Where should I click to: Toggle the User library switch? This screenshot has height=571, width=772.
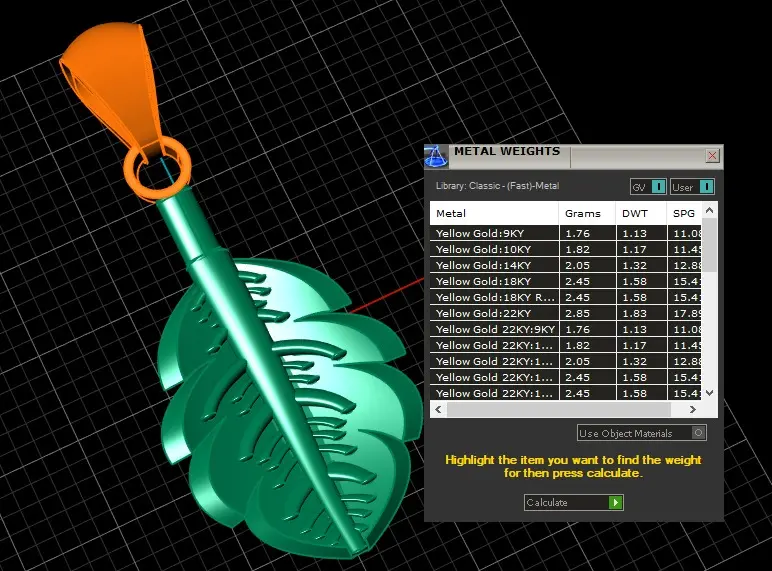coord(692,187)
